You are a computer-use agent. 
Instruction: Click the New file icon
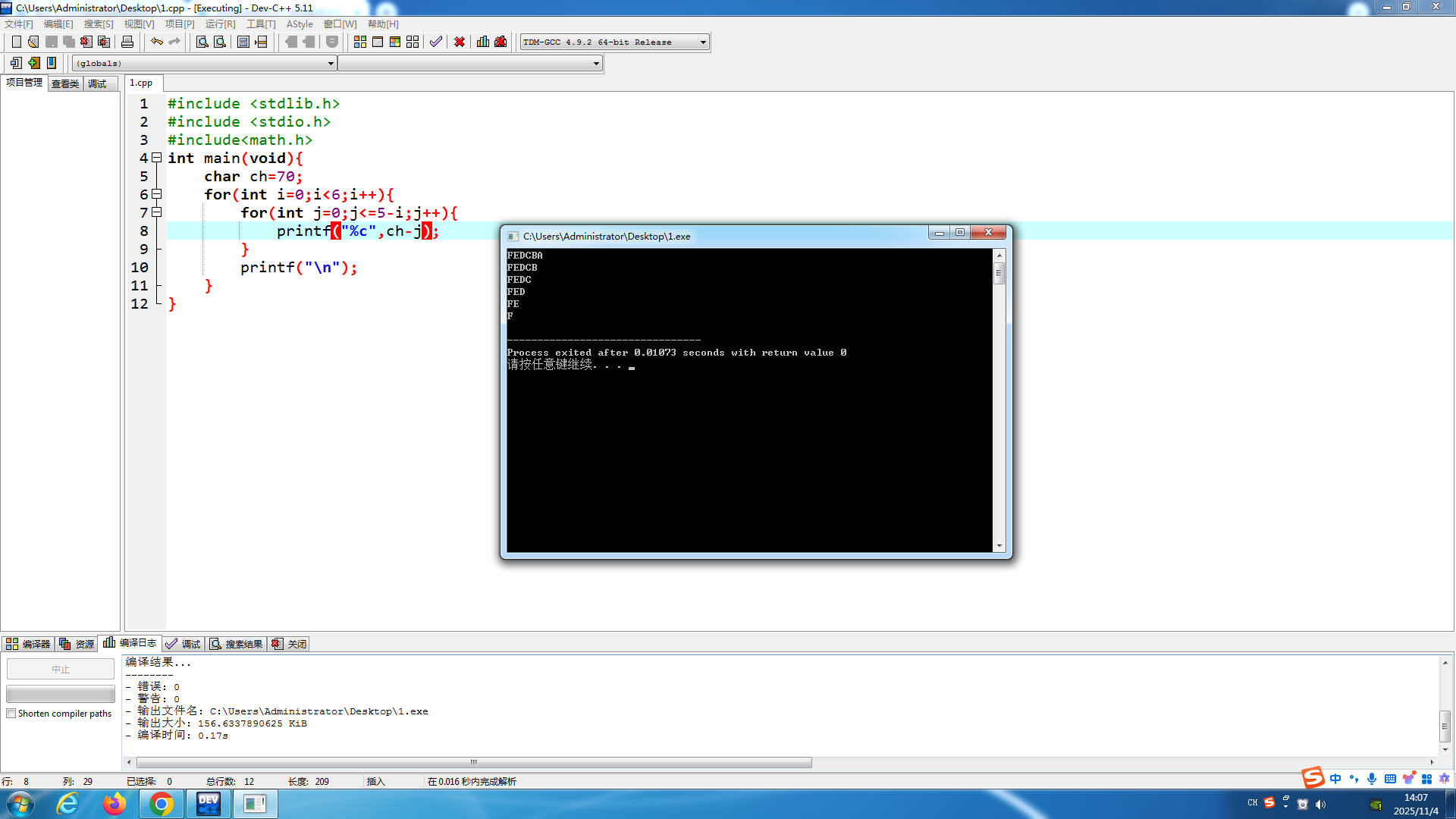pyautogui.click(x=16, y=42)
